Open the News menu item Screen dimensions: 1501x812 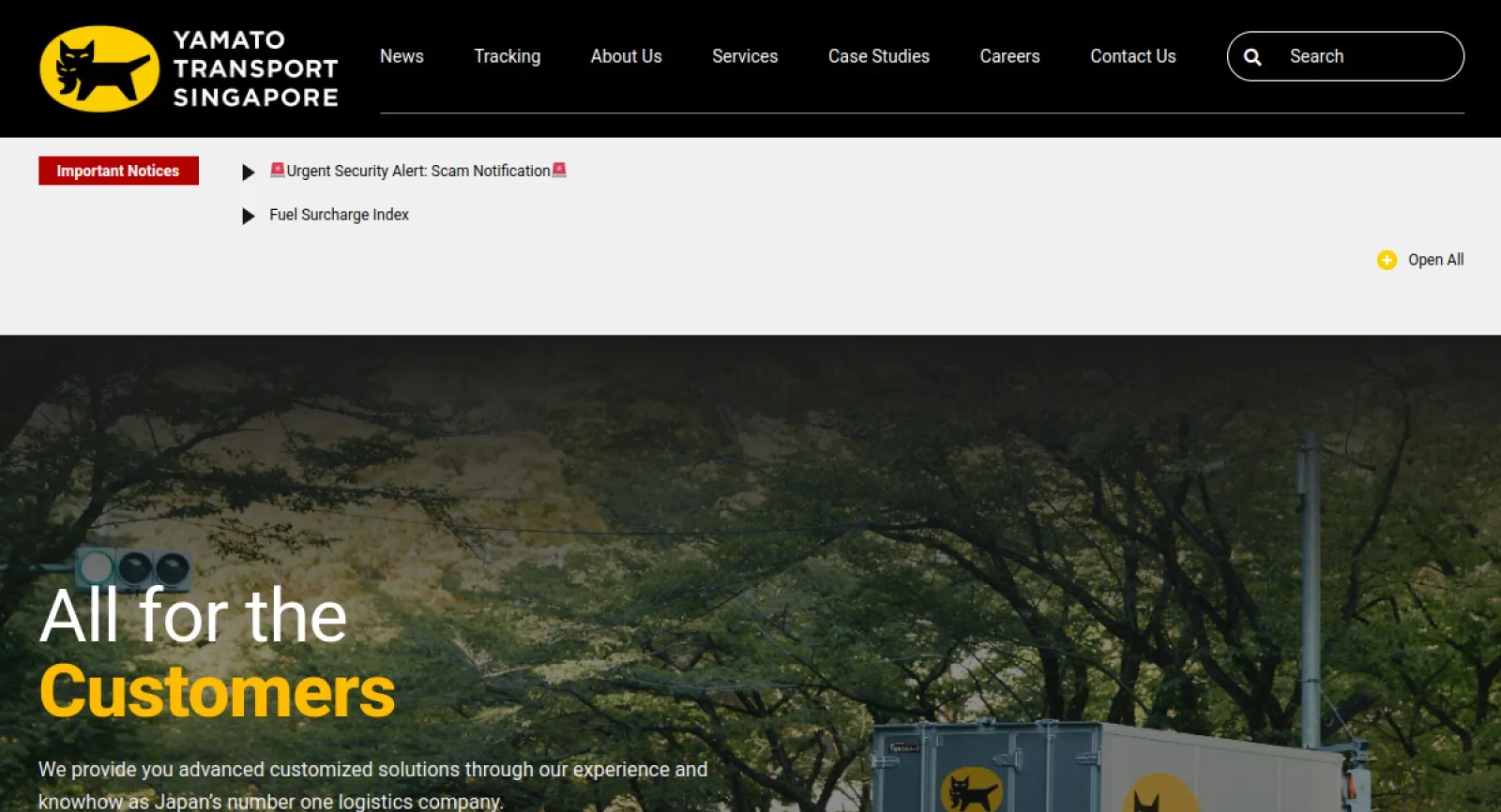[x=402, y=56]
